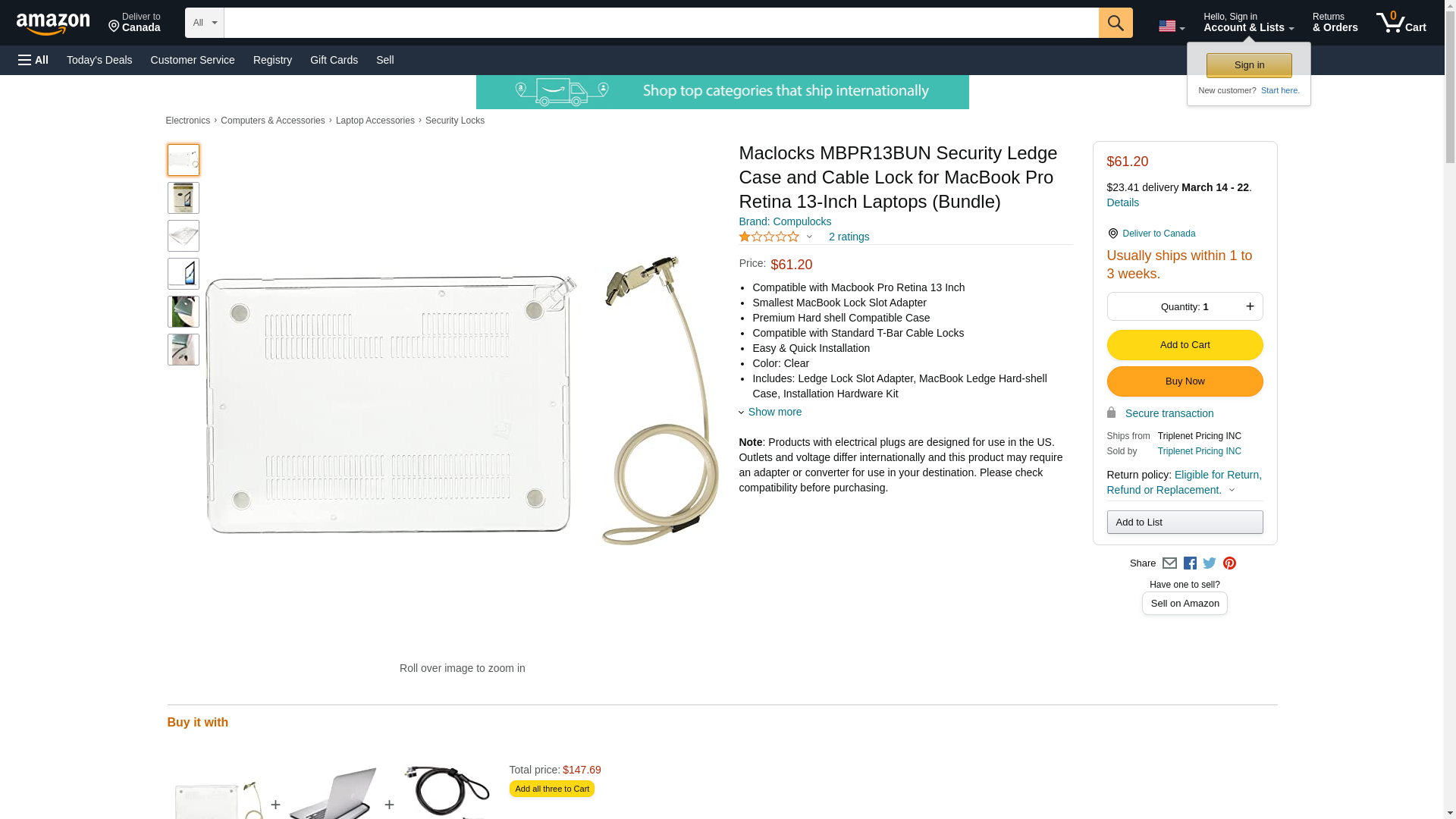
Task: Open the cart icon
Action: click(x=1401, y=23)
